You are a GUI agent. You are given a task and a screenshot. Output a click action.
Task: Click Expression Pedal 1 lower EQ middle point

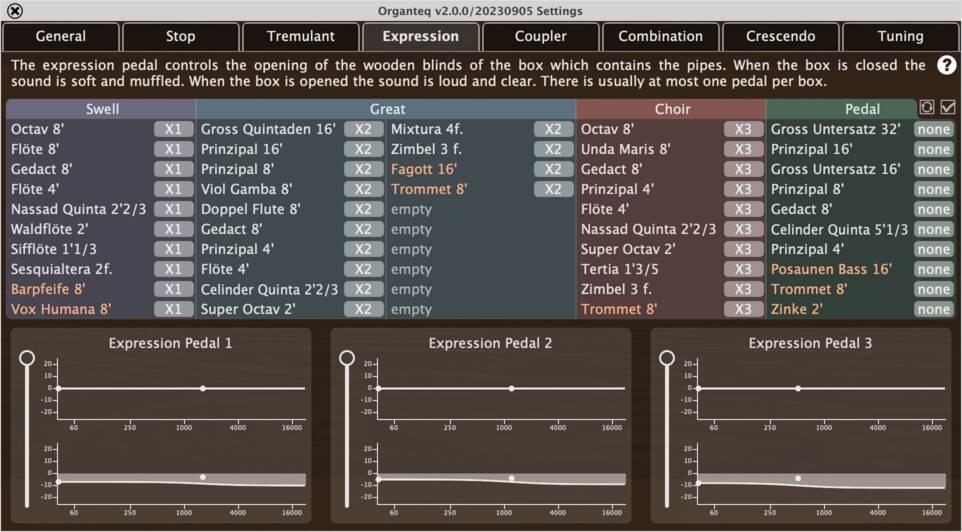203,477
